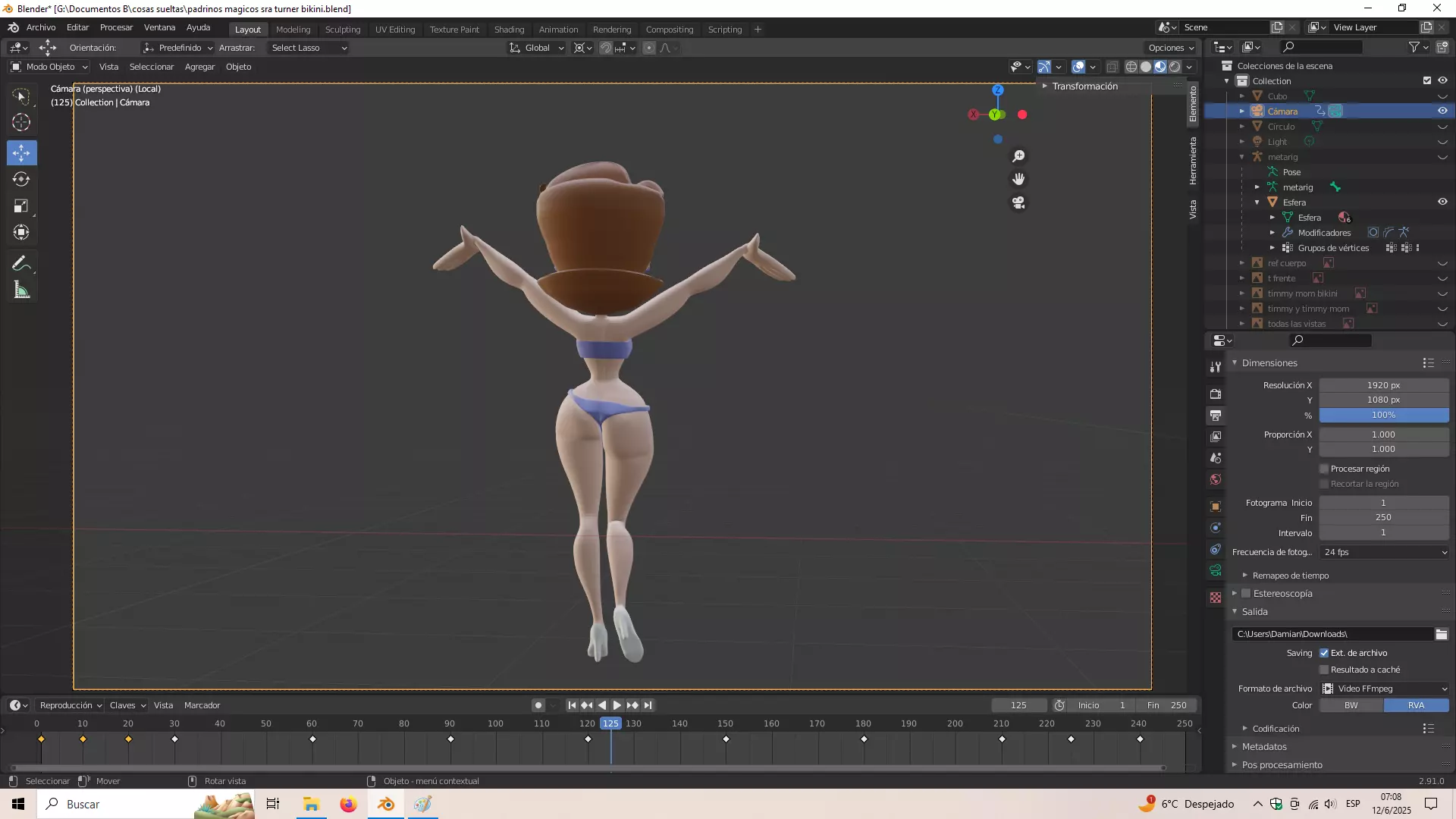Toggle Collection exclude checkbox in outliner

[x=1427, y=80]
